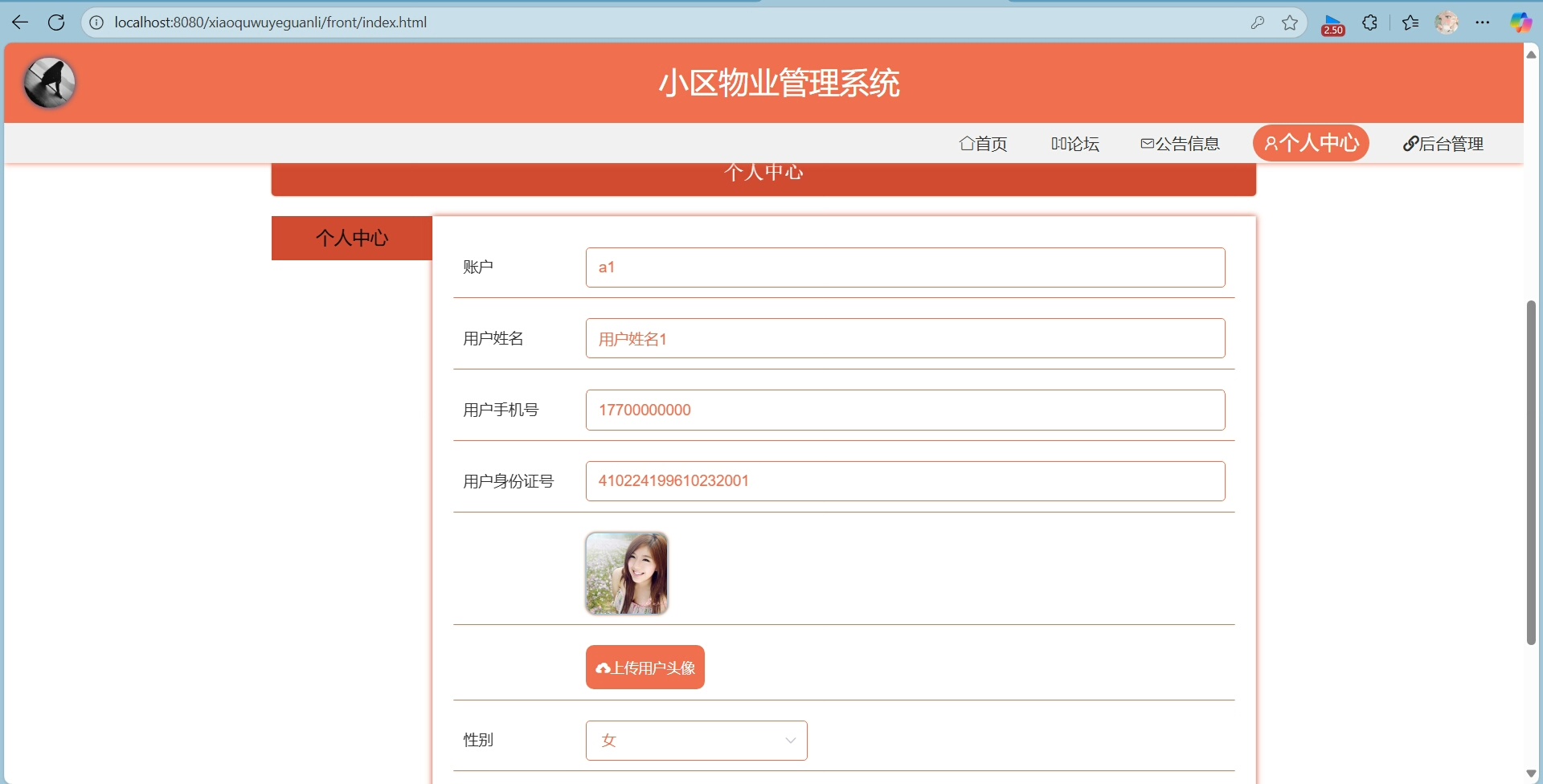Click the 账户 input field

click(x=905, y=267)
